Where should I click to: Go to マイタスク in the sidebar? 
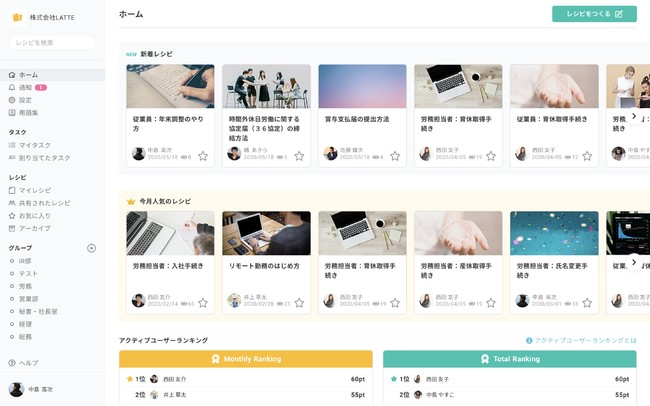click(35, 145)
